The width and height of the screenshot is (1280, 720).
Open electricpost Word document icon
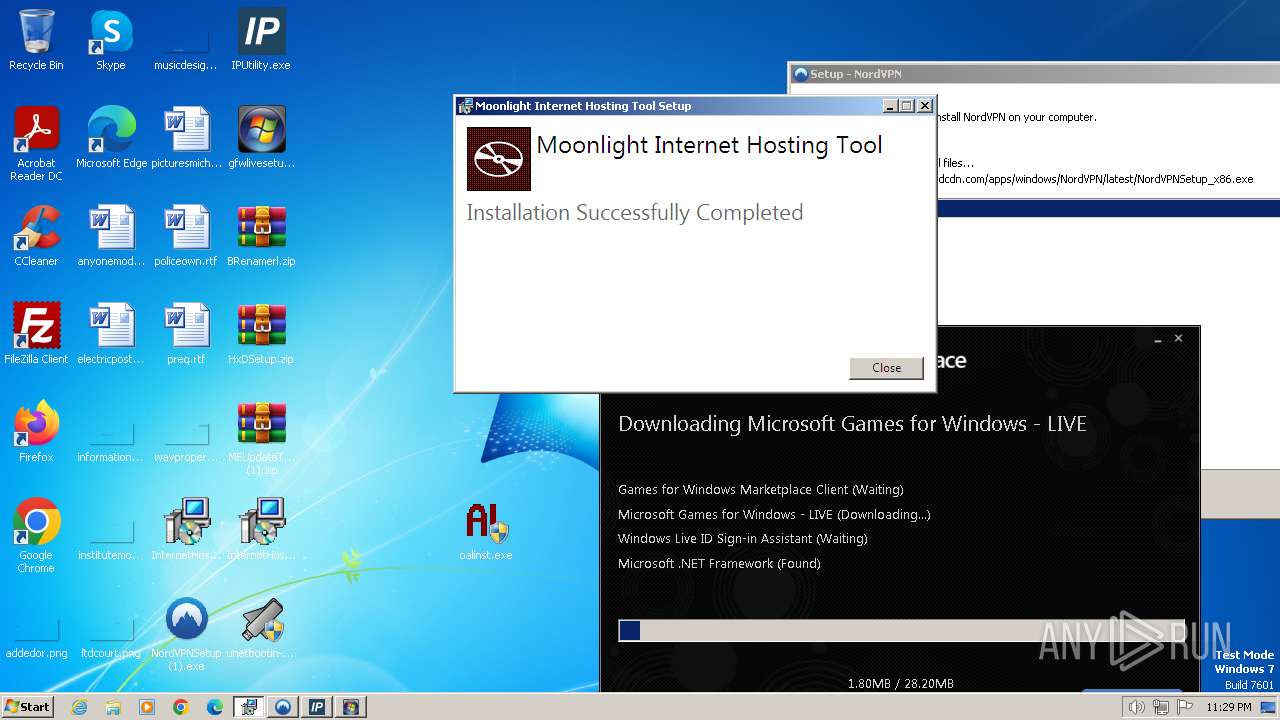click(111, 334)
